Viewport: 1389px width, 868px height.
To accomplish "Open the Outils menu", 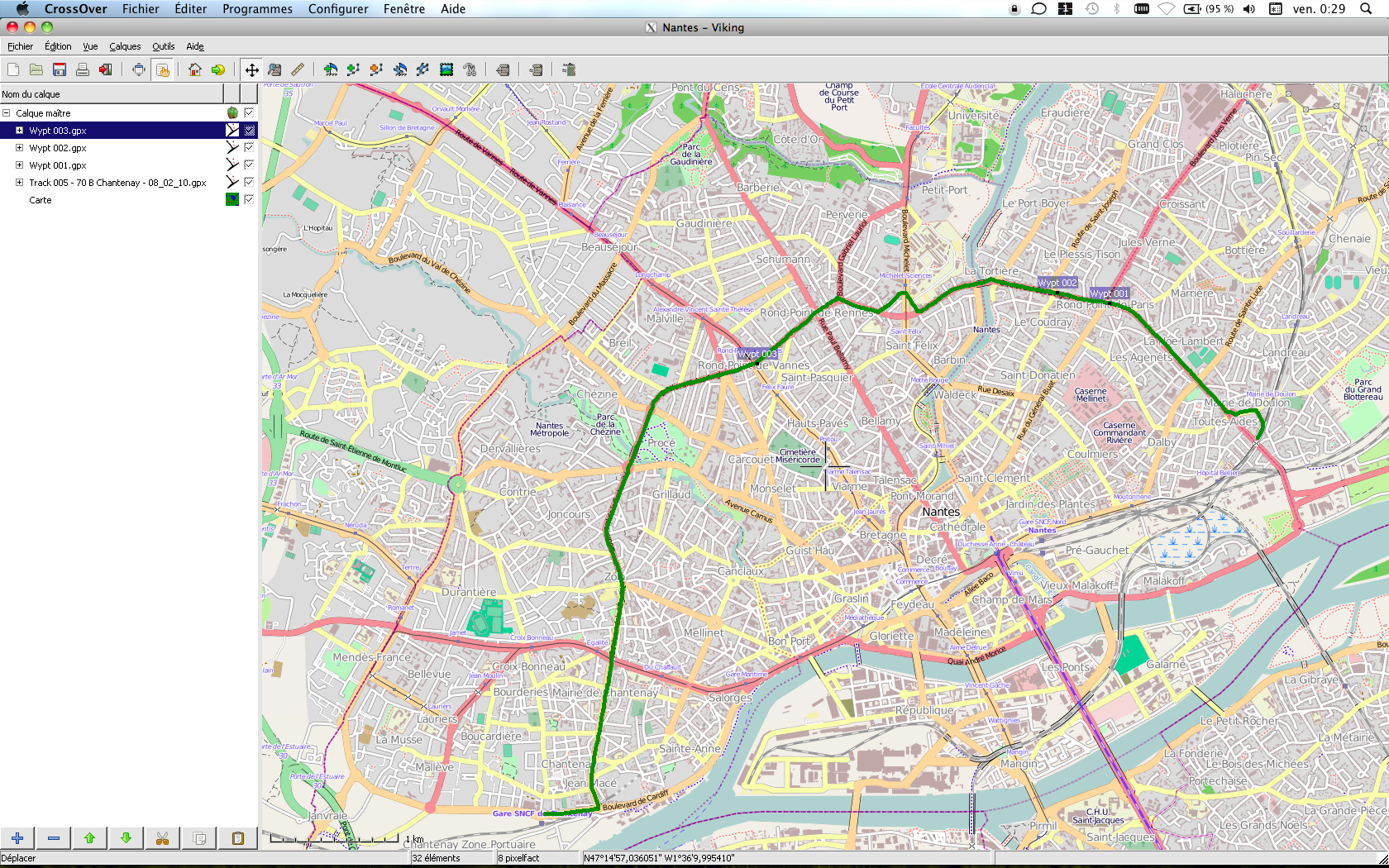I will (163, 46).
